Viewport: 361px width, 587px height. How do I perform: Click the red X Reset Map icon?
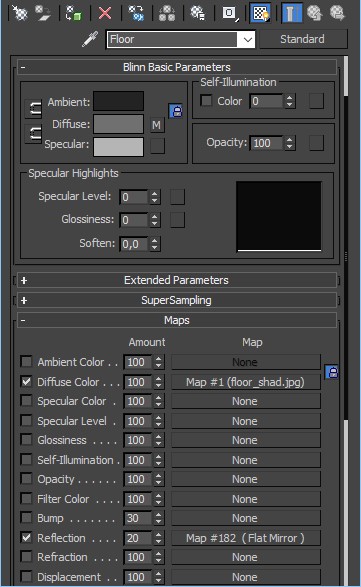[105, 13]
